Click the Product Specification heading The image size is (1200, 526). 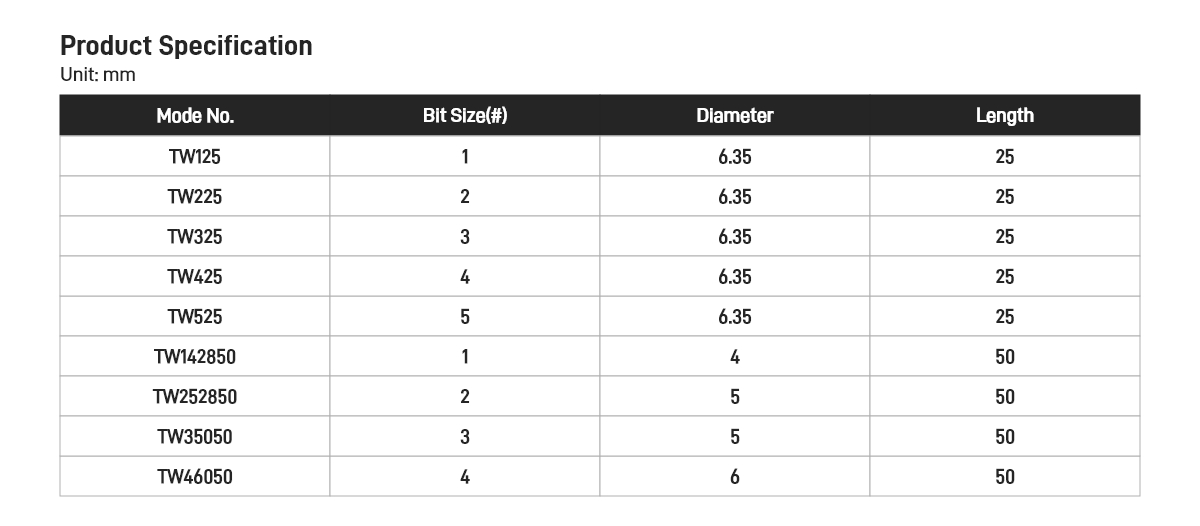[186, 46]
